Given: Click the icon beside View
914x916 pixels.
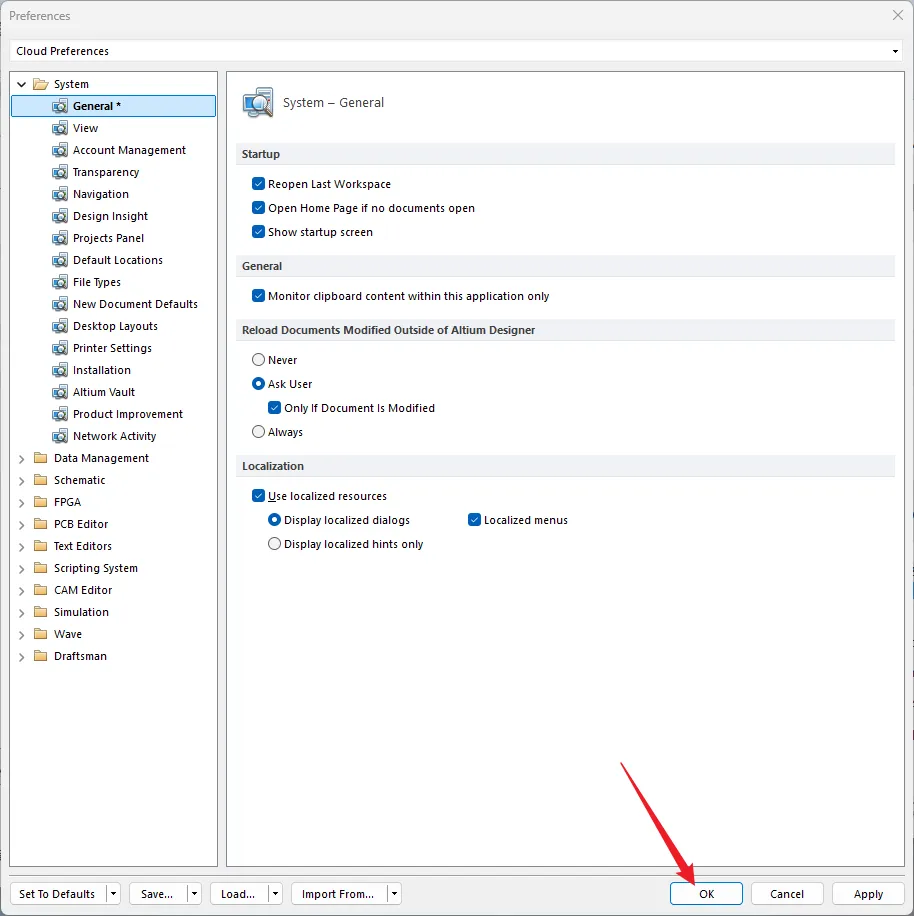Looking at the screenshot, I should 60,128.
